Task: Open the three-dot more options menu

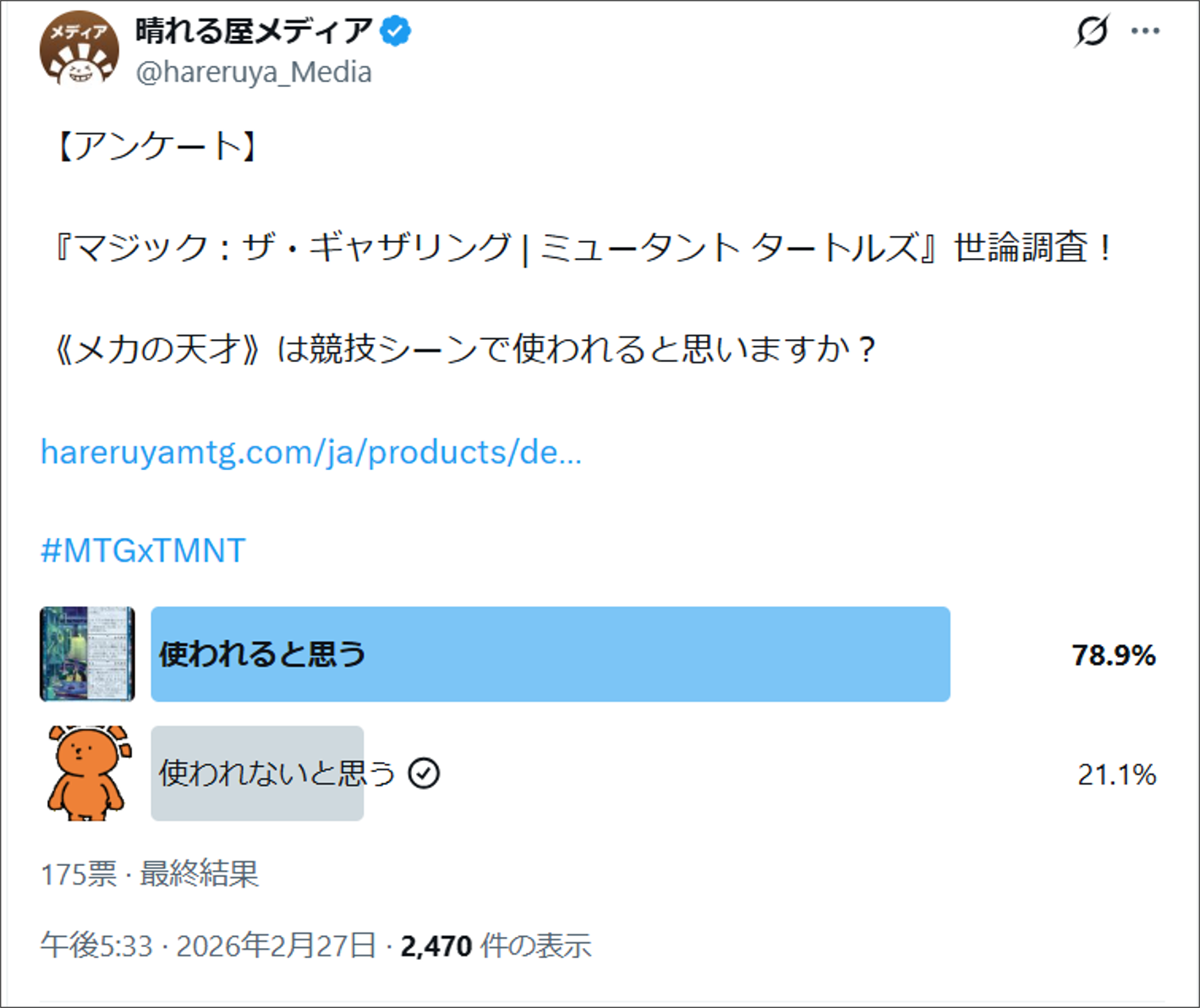Action: click(x=1145, y=31)
